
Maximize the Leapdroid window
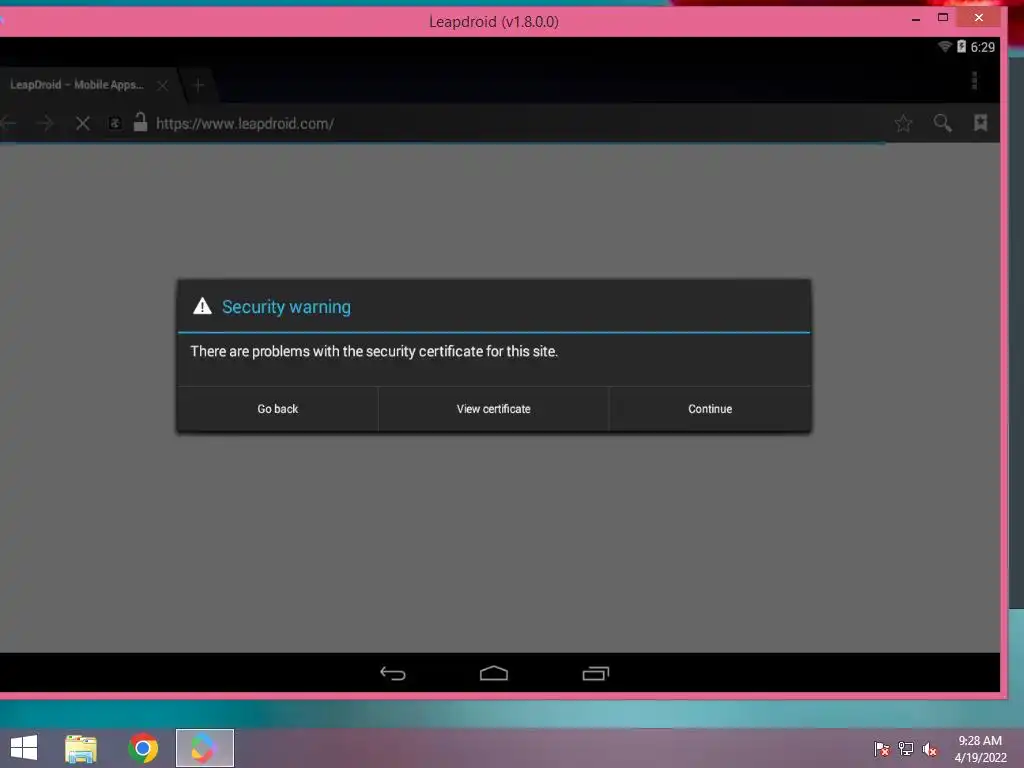coord(942,18)
